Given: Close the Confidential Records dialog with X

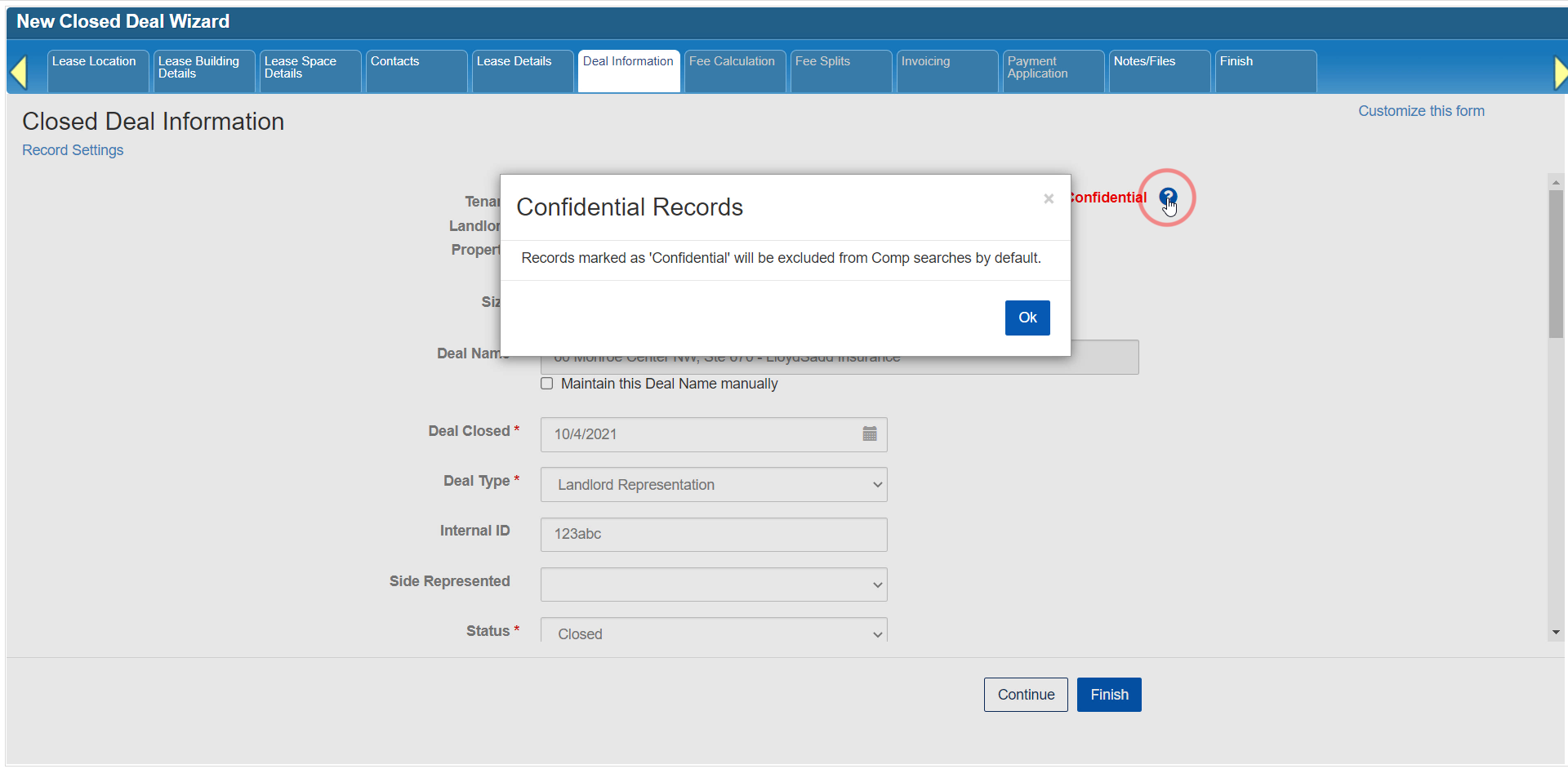Looking at the screenshot, I should 1049,198.
